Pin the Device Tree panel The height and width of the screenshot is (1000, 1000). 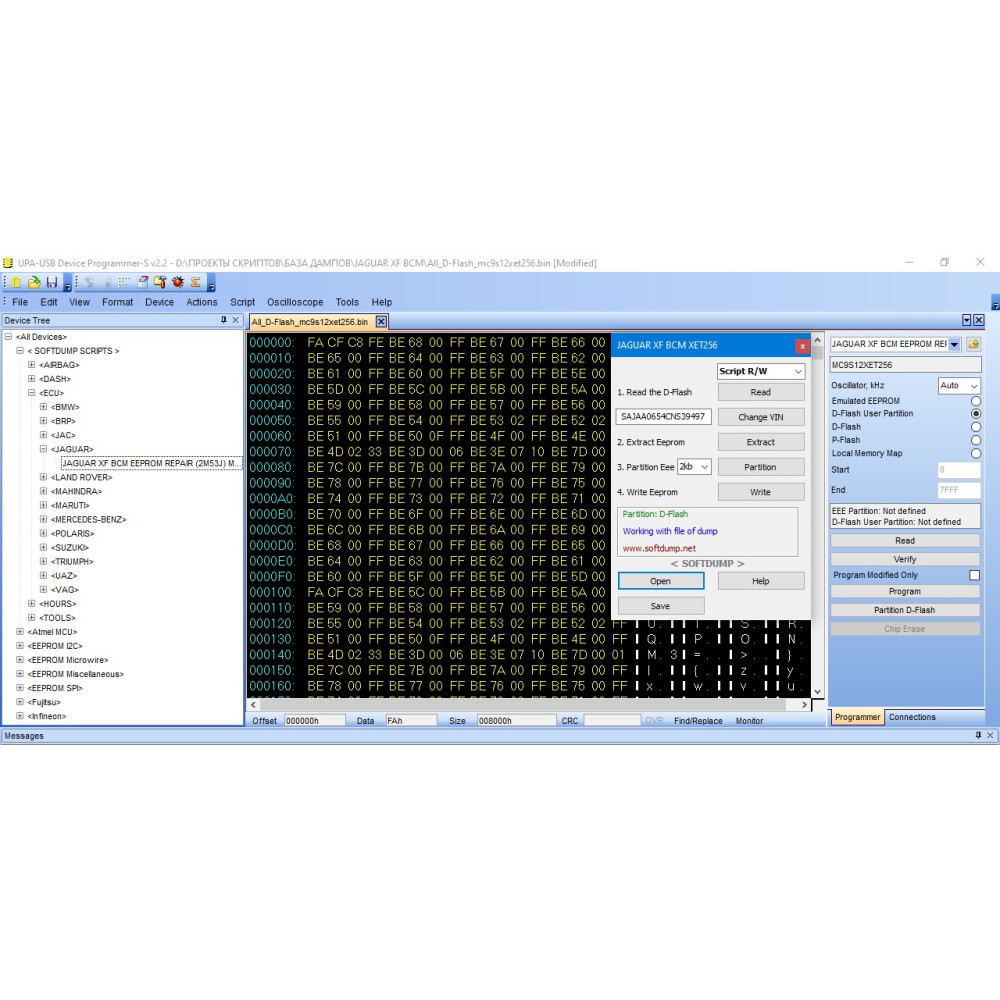224,320
